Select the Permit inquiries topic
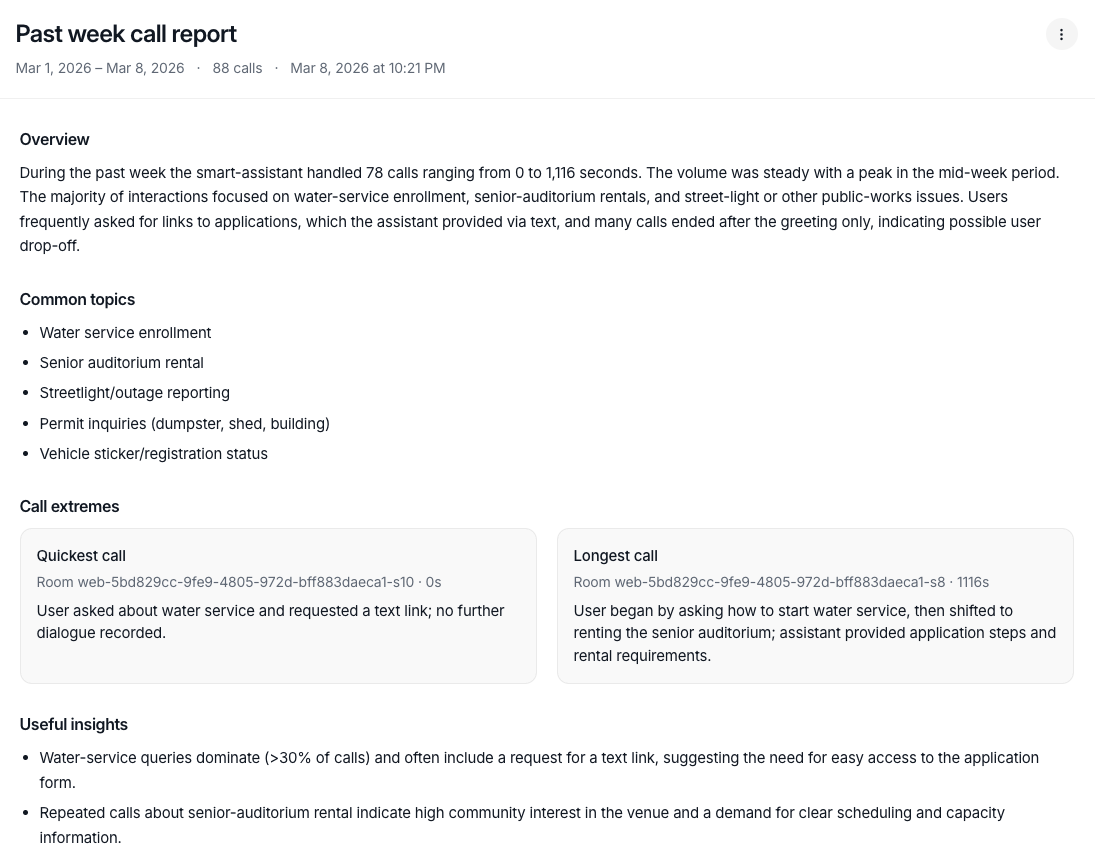The height and width of the screenshot is (853, 1095). pyautogui.click(x=184, y=424)
